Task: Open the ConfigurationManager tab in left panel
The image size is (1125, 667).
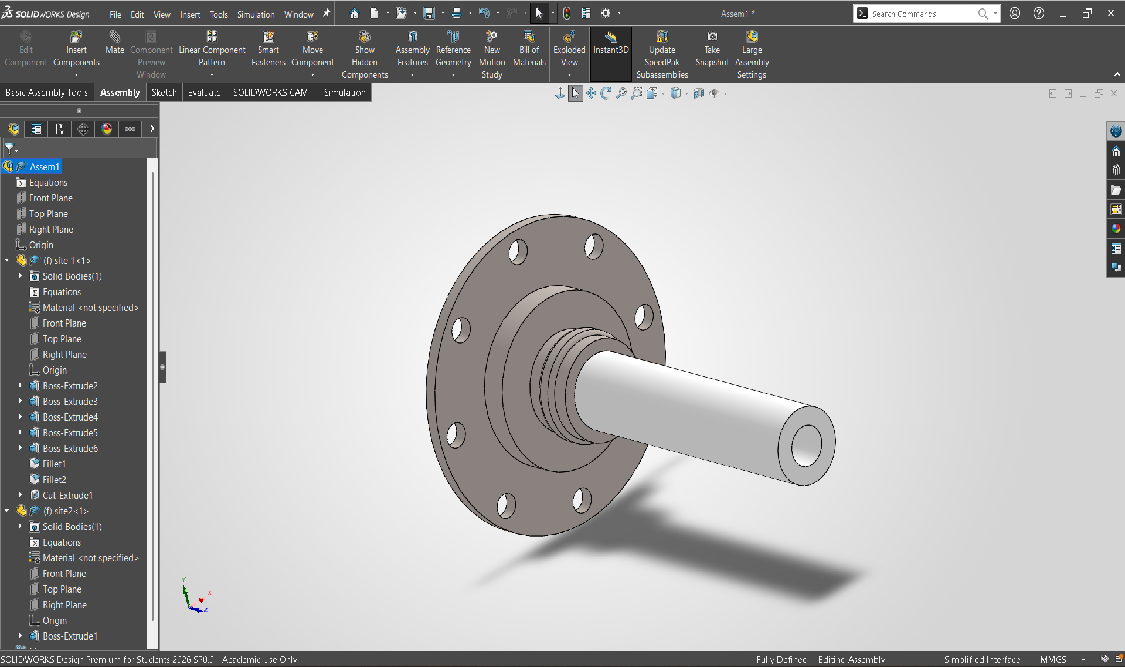Action: (60, 129)
